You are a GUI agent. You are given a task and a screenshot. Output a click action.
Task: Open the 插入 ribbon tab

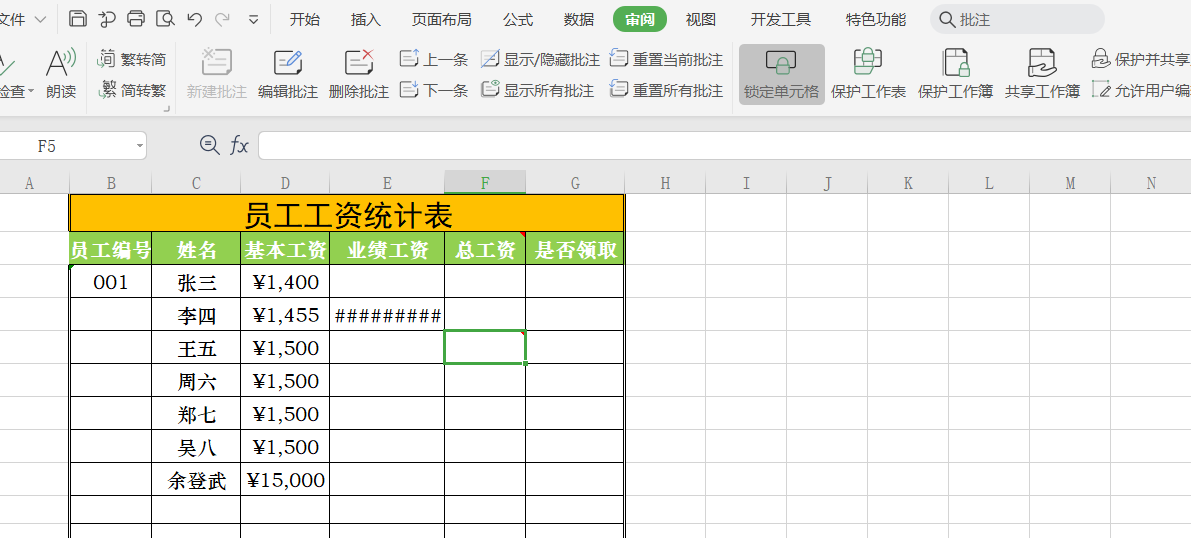pyautogui.click(x=365, y=20)
